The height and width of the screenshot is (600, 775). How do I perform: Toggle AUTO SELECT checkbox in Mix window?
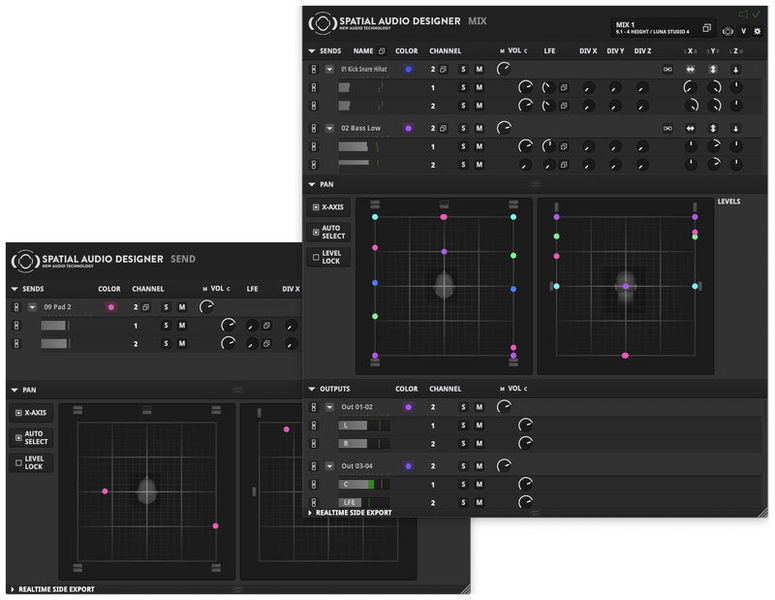click(x=316, y=232)
